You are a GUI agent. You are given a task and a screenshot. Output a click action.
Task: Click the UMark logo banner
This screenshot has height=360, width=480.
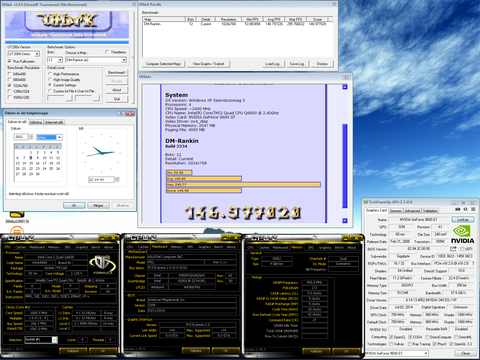(x=67, y=25)
